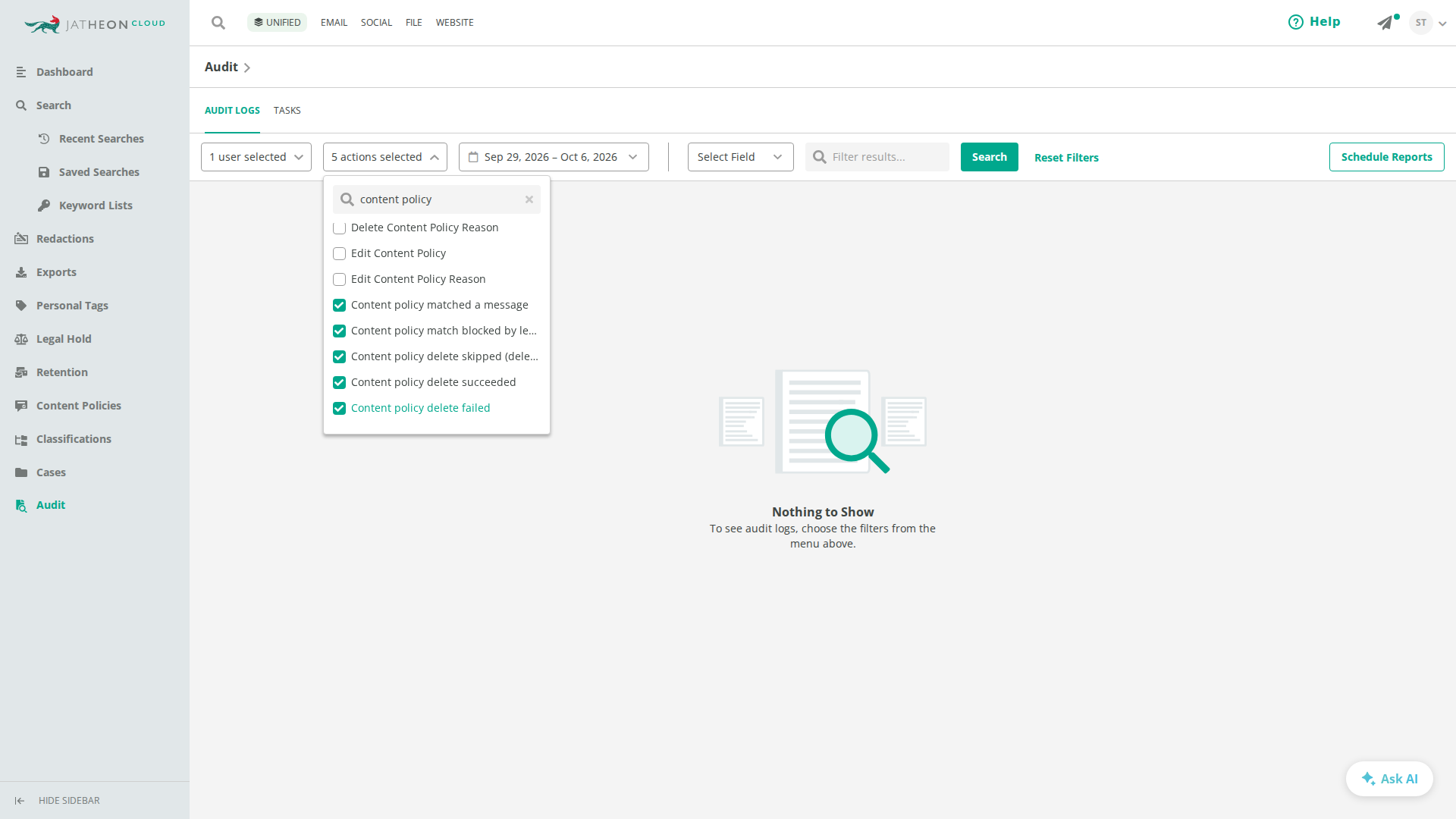Open Personal Tags section
The height and width of the screenshot is (819, 1456).
[72, 306]
